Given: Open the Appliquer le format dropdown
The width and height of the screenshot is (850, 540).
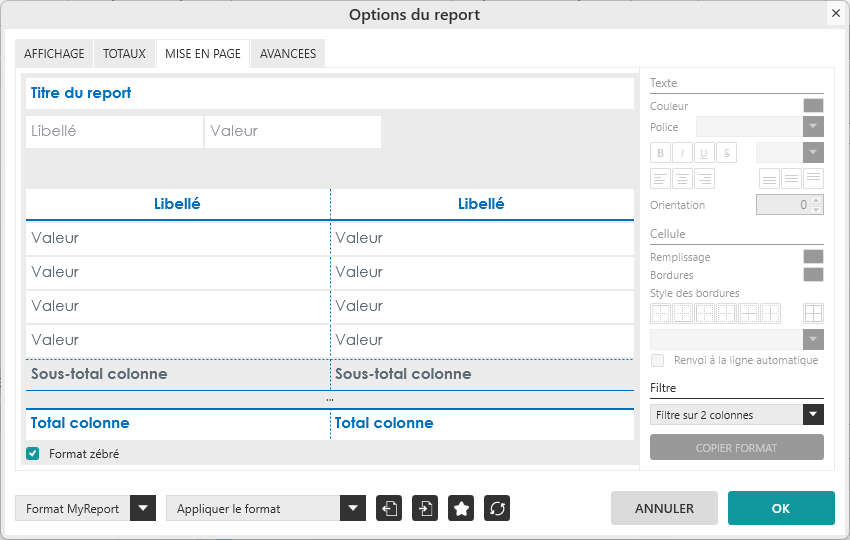Looking at the screenshot, I should (x=352, y=508).
